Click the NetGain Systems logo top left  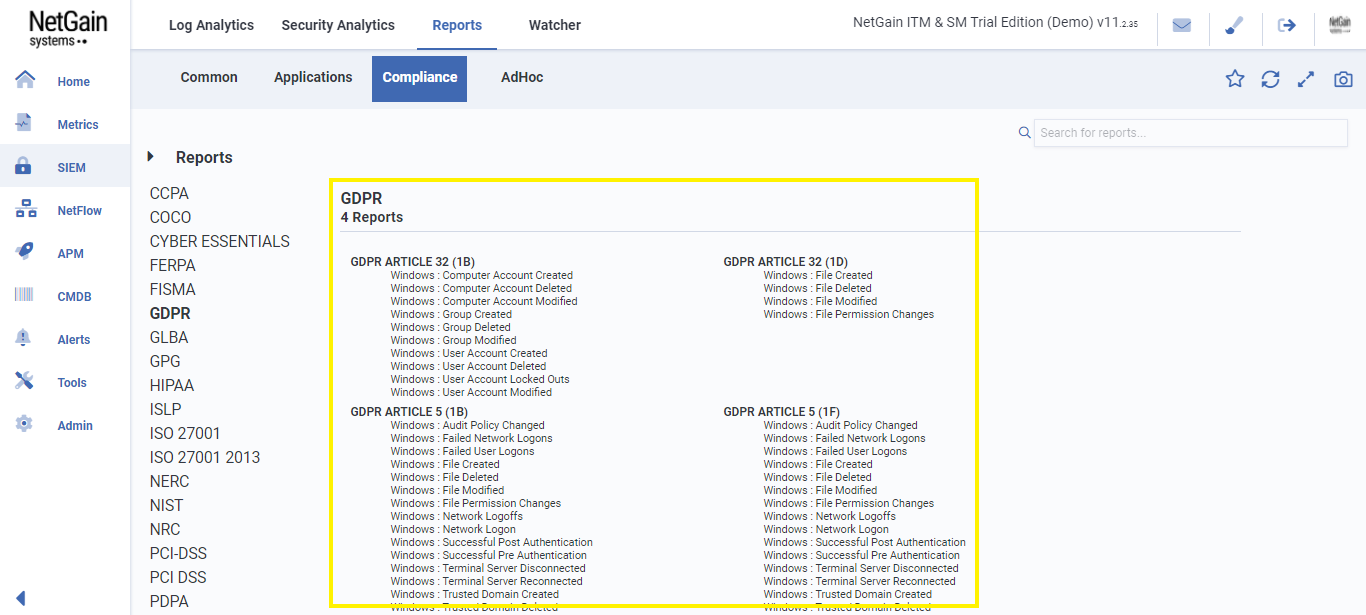pyautogui.click(x=67, y=28)
